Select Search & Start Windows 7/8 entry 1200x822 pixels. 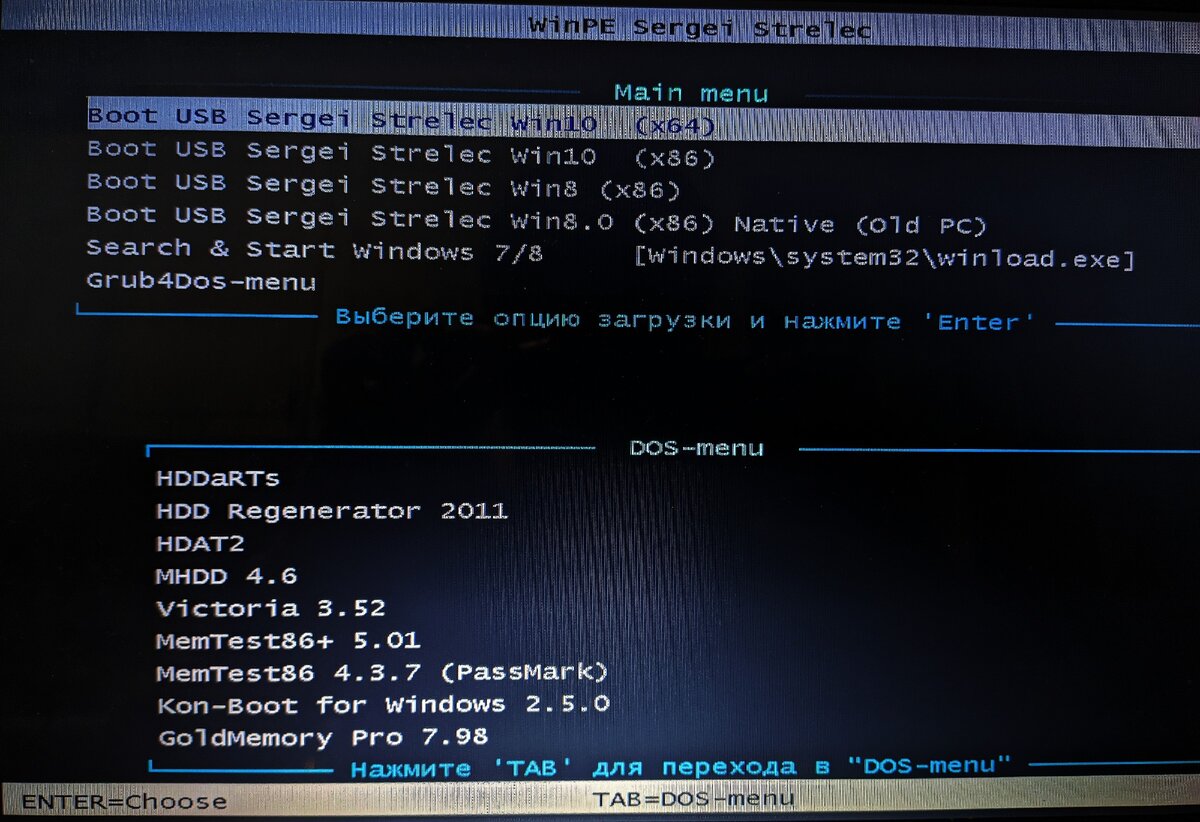point(611,254)
